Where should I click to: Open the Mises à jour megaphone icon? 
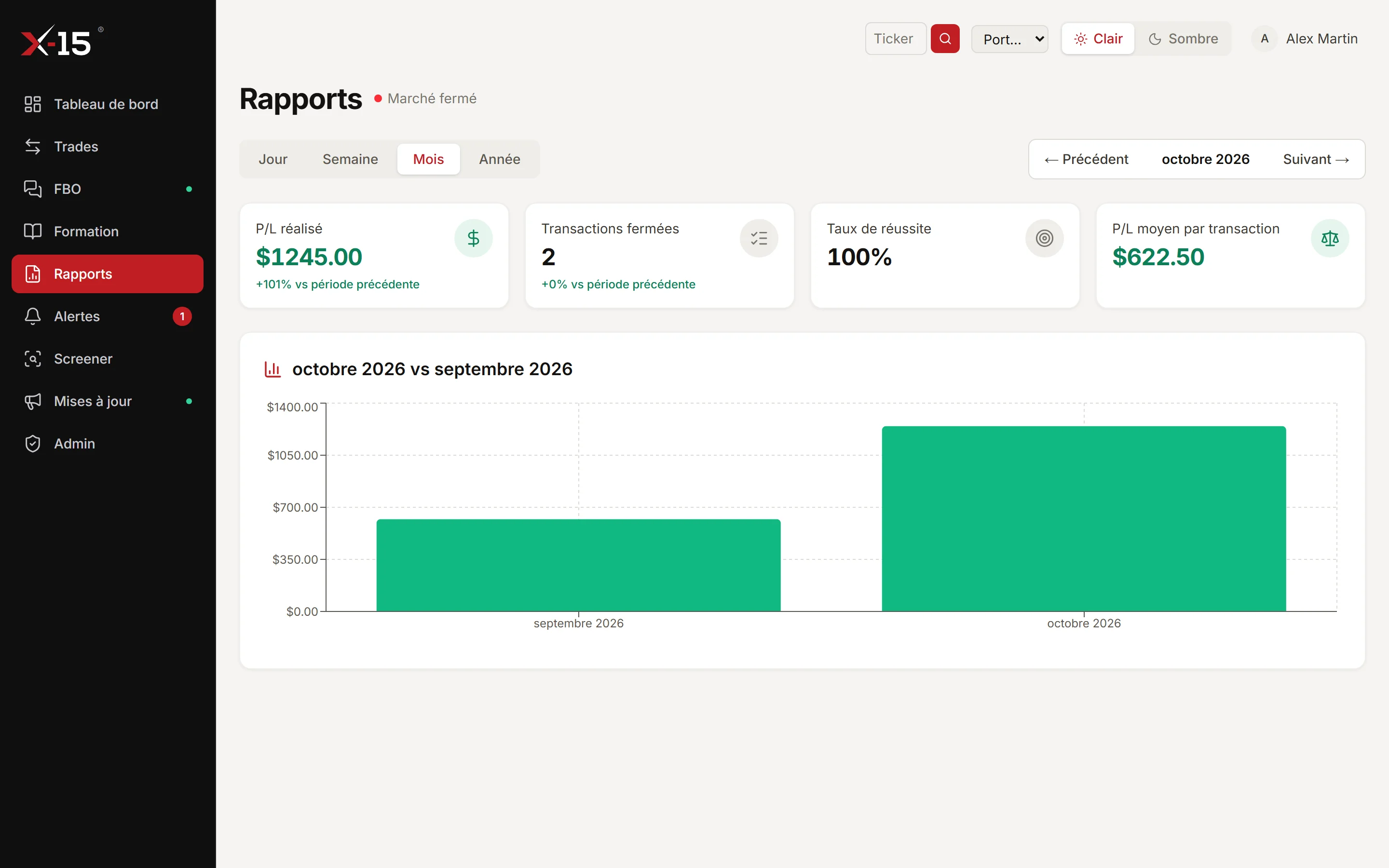(33, 401)
